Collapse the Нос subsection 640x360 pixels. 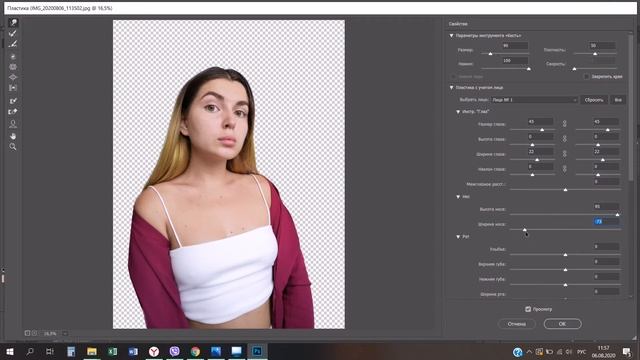(x=458, y=197)
